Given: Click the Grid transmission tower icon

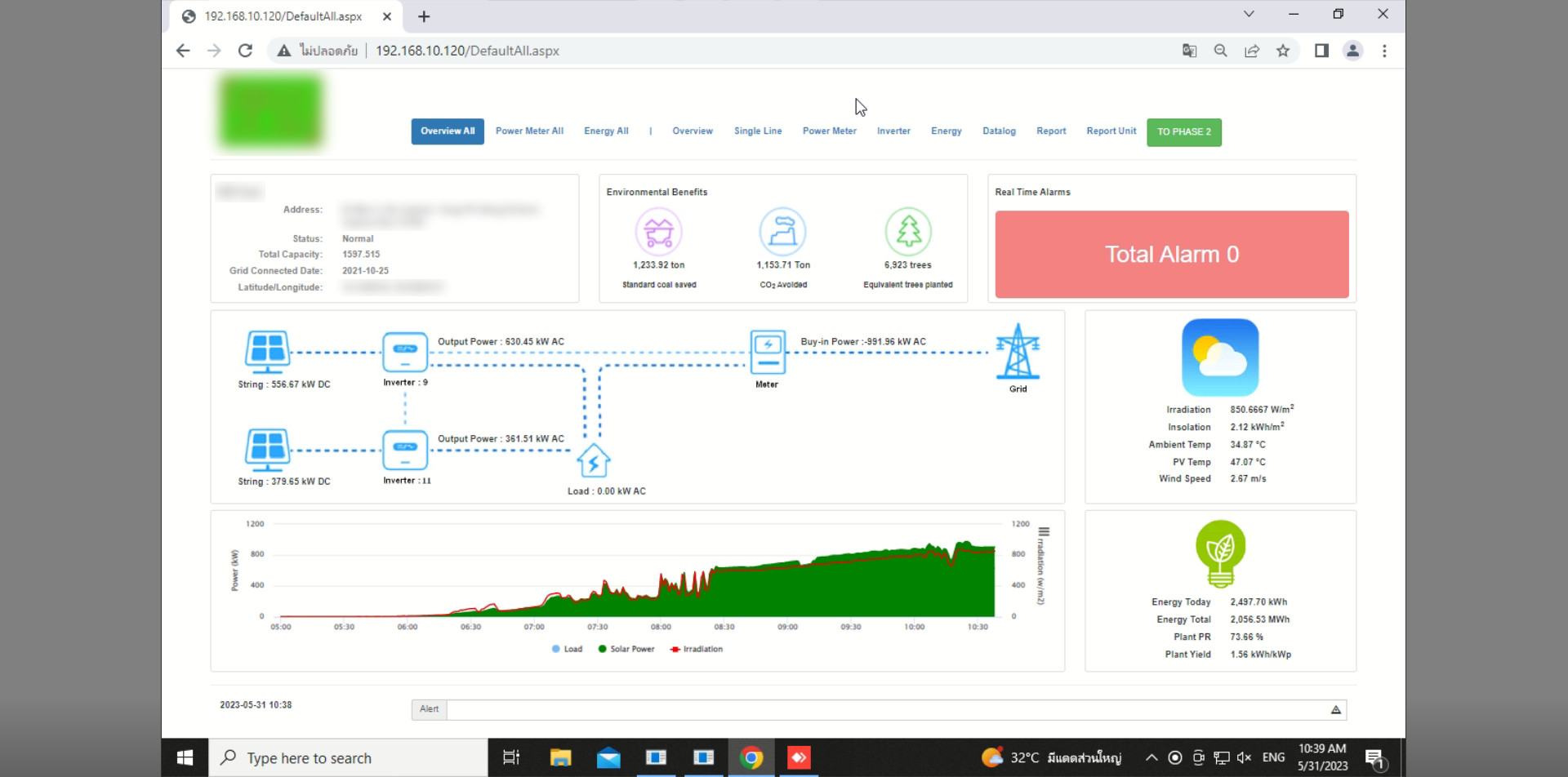Looking at the screenshot, I should tap(1018, 352).
